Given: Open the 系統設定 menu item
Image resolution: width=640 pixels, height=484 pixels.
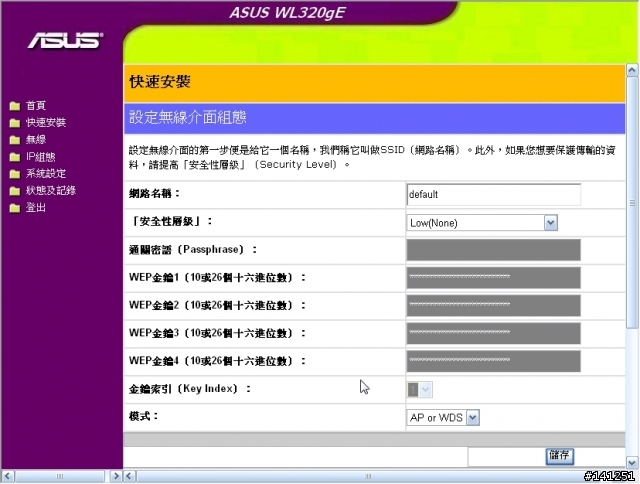Looking at the screenshot, I should click(x=46, y=174).
